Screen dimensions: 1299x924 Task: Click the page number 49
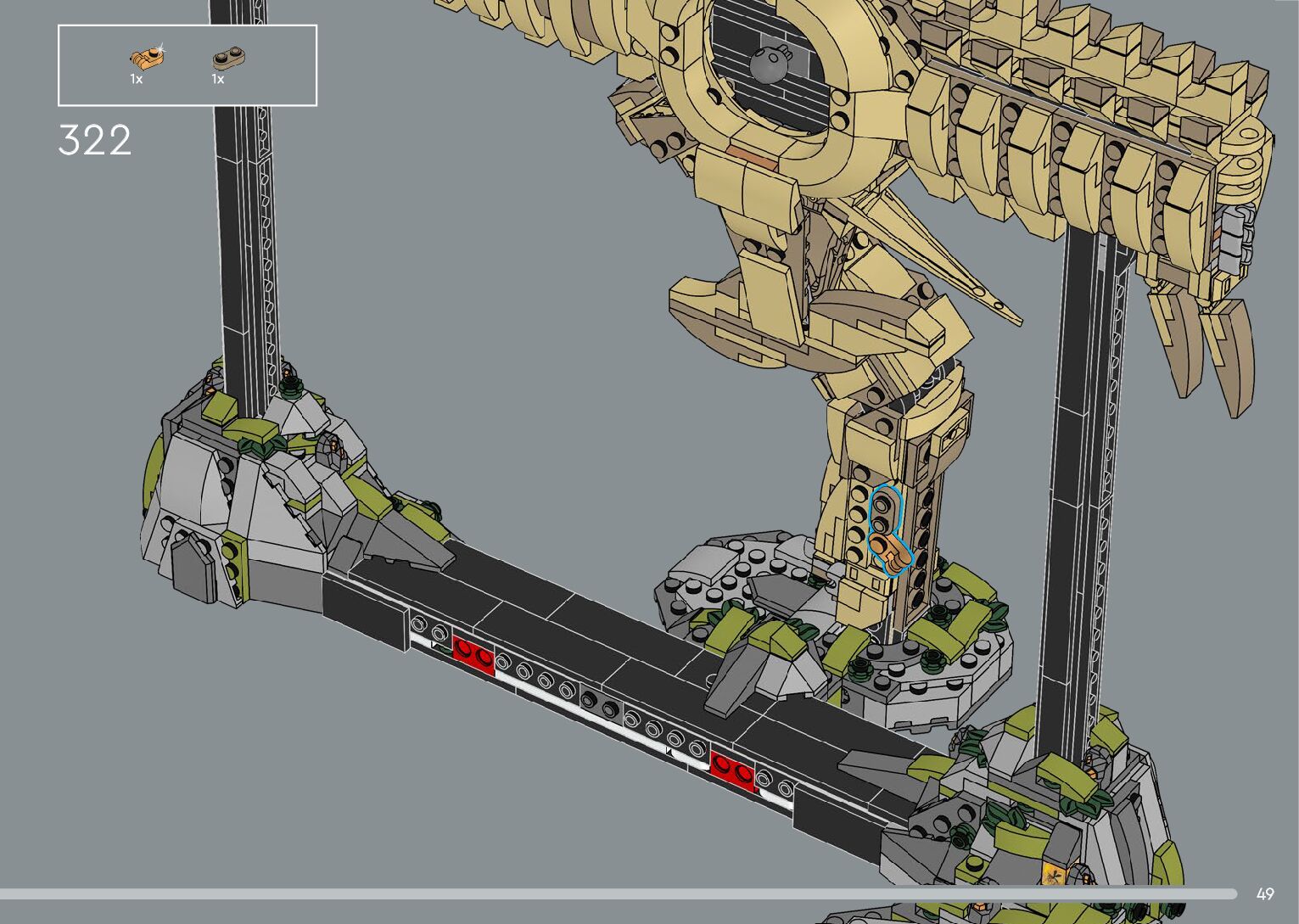pyautogui.click(x=1265, y=893)
